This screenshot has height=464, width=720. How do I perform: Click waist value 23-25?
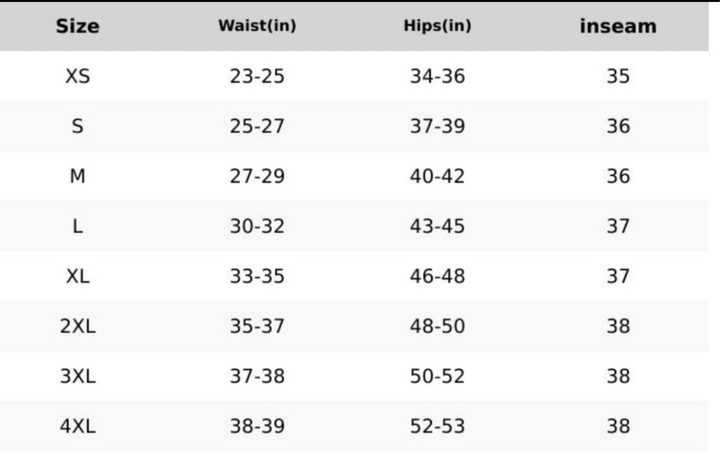(x=257, y=76)
